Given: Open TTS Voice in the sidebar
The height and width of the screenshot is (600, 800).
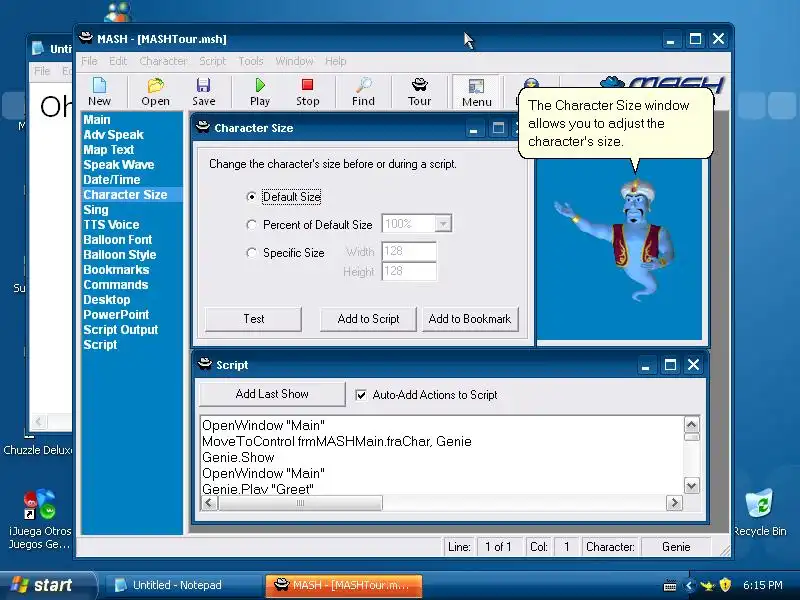Looking at the screenshot, I should [x=111, y=224].
